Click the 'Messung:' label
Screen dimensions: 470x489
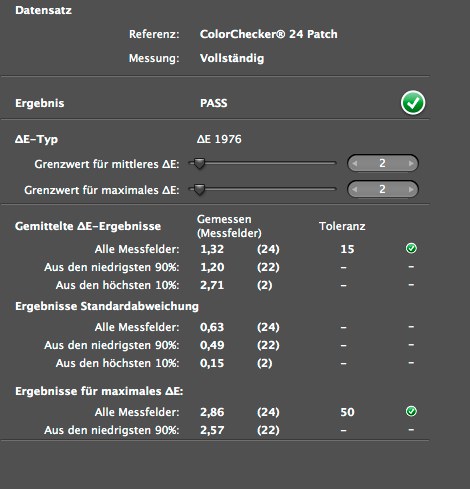154,58
